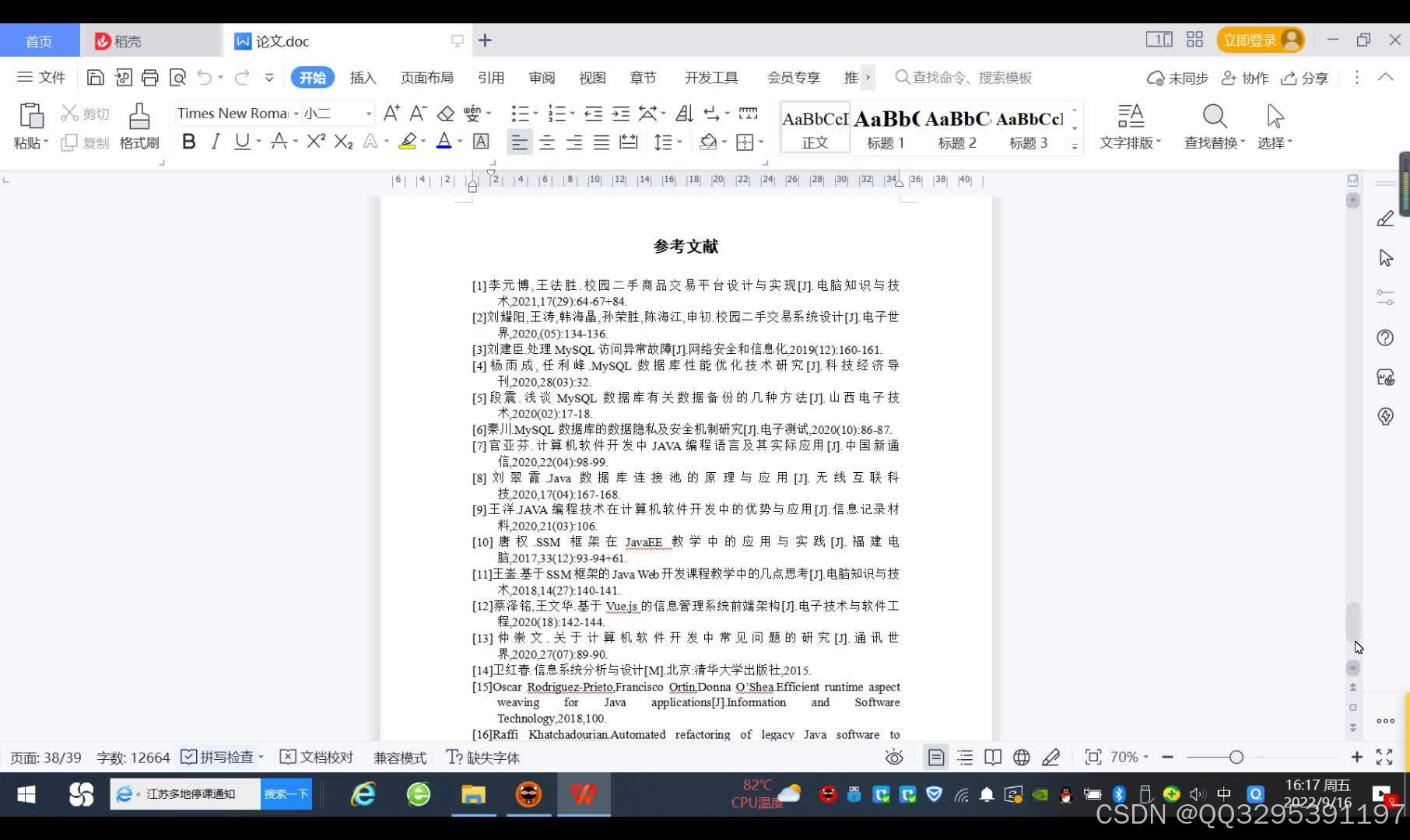Open reading mode book icon
The height and width of the screenshot is (840, 1410).
[993, 757]
